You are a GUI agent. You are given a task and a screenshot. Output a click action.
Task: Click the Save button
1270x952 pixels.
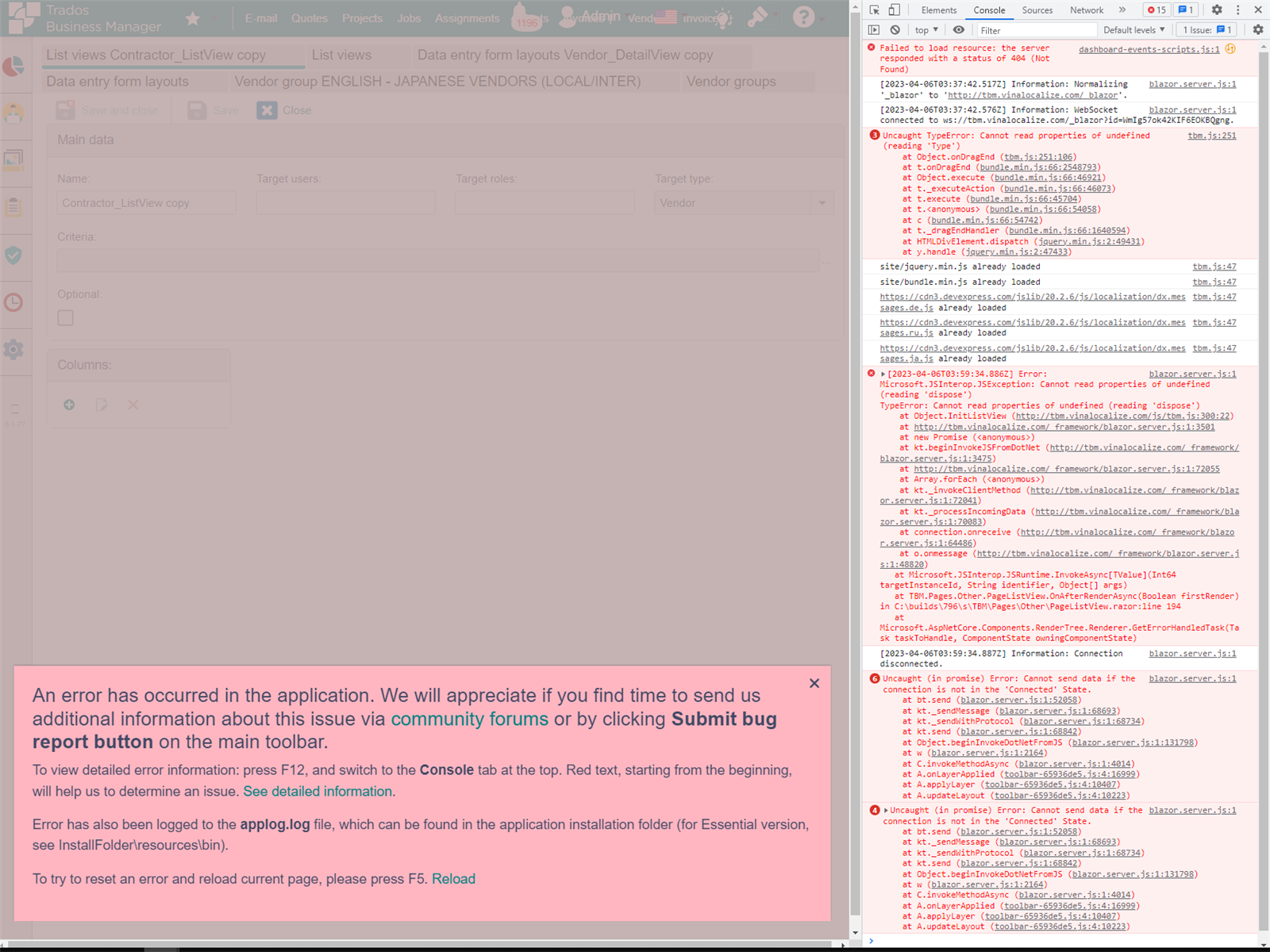(214, 110)
